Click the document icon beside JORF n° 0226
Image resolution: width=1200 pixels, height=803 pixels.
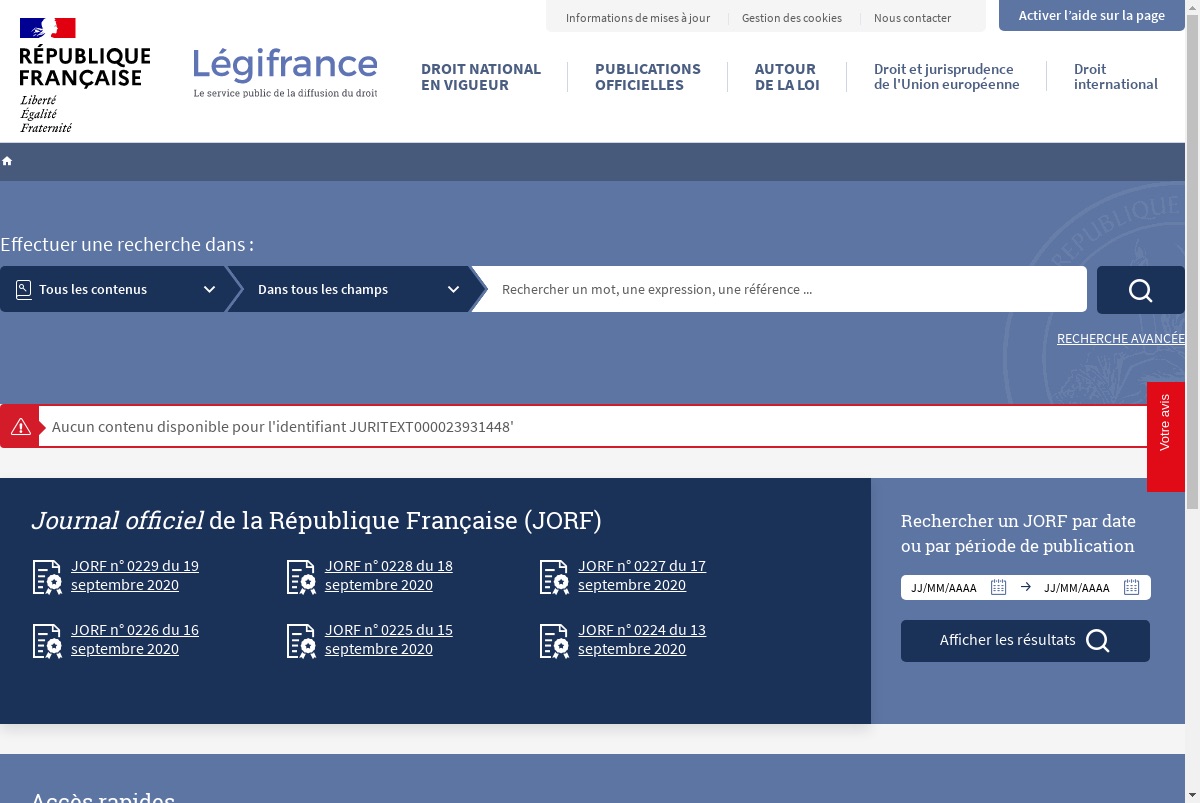coord(47,641)
